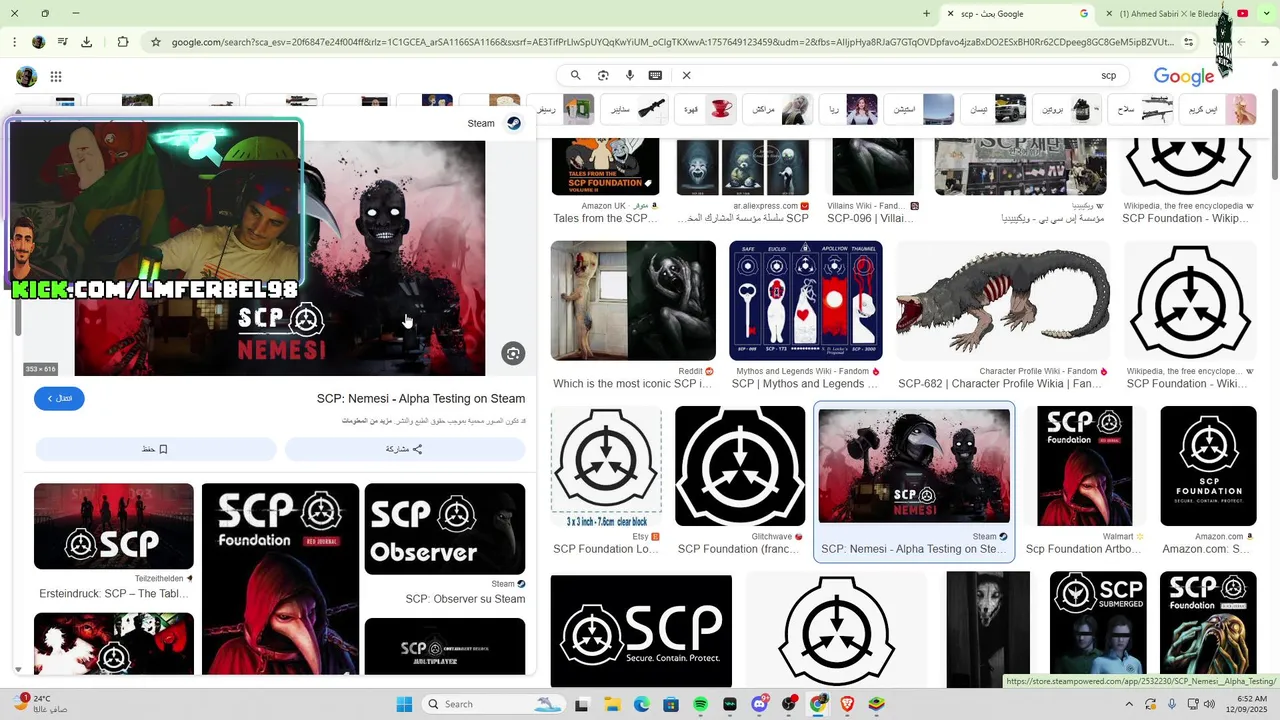Open Chrome downloads icon
This screenshot has height=720, width=1280.
(86, 42)
